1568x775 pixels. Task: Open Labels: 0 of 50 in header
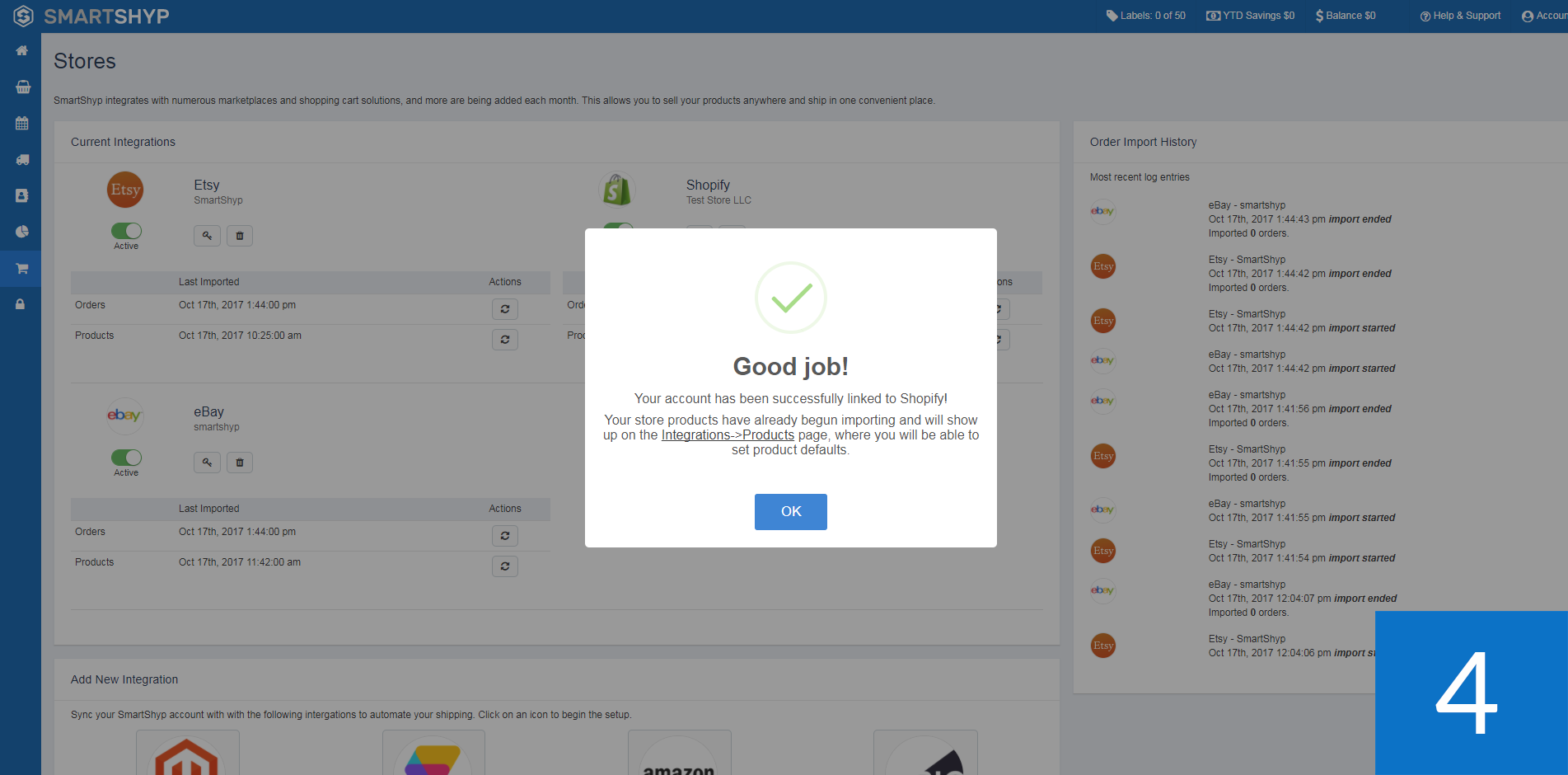pyautogui.click(x=1145, y=16)
